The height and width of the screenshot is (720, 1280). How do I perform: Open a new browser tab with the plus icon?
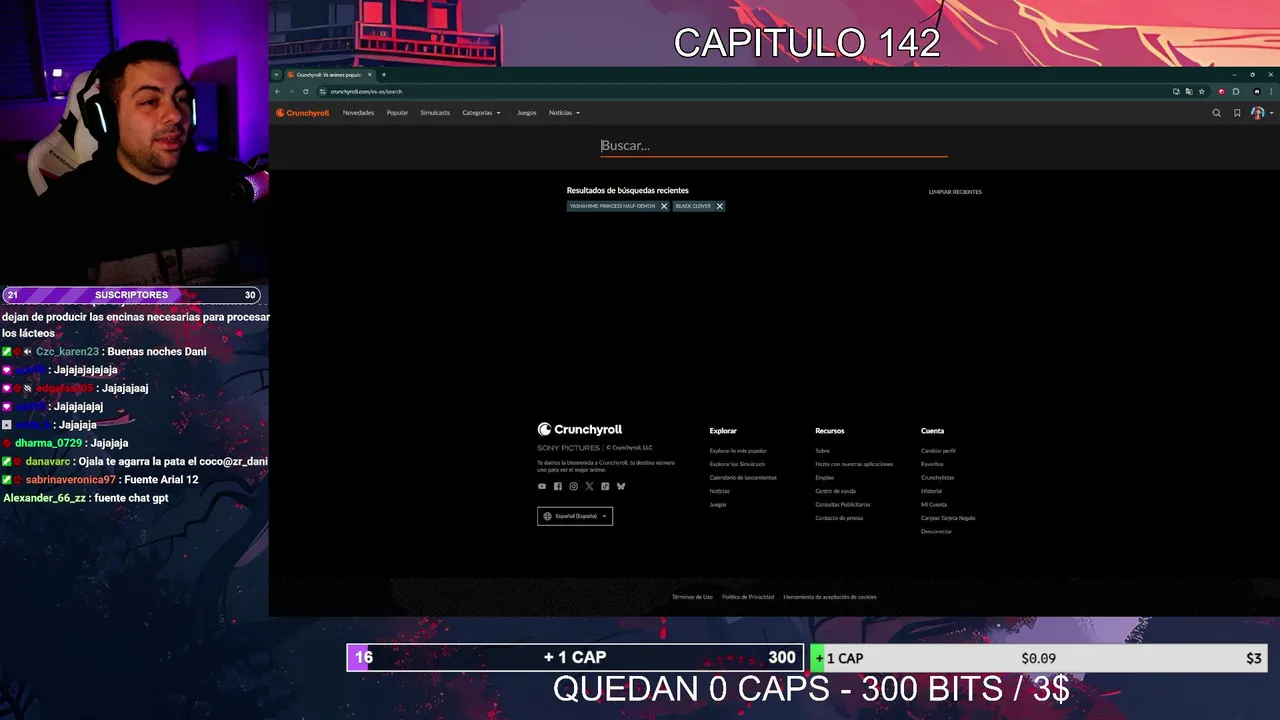(x=384, y=75)
